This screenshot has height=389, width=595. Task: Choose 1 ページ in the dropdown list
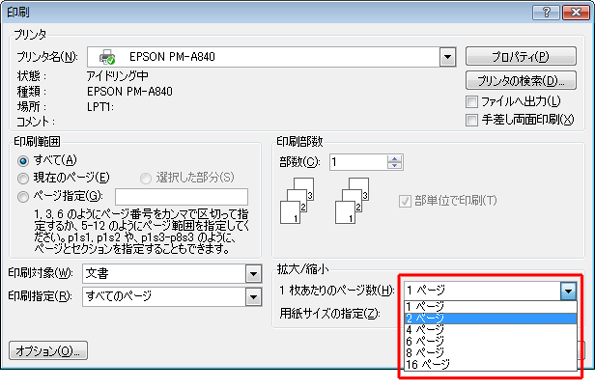tap(491, 307)
